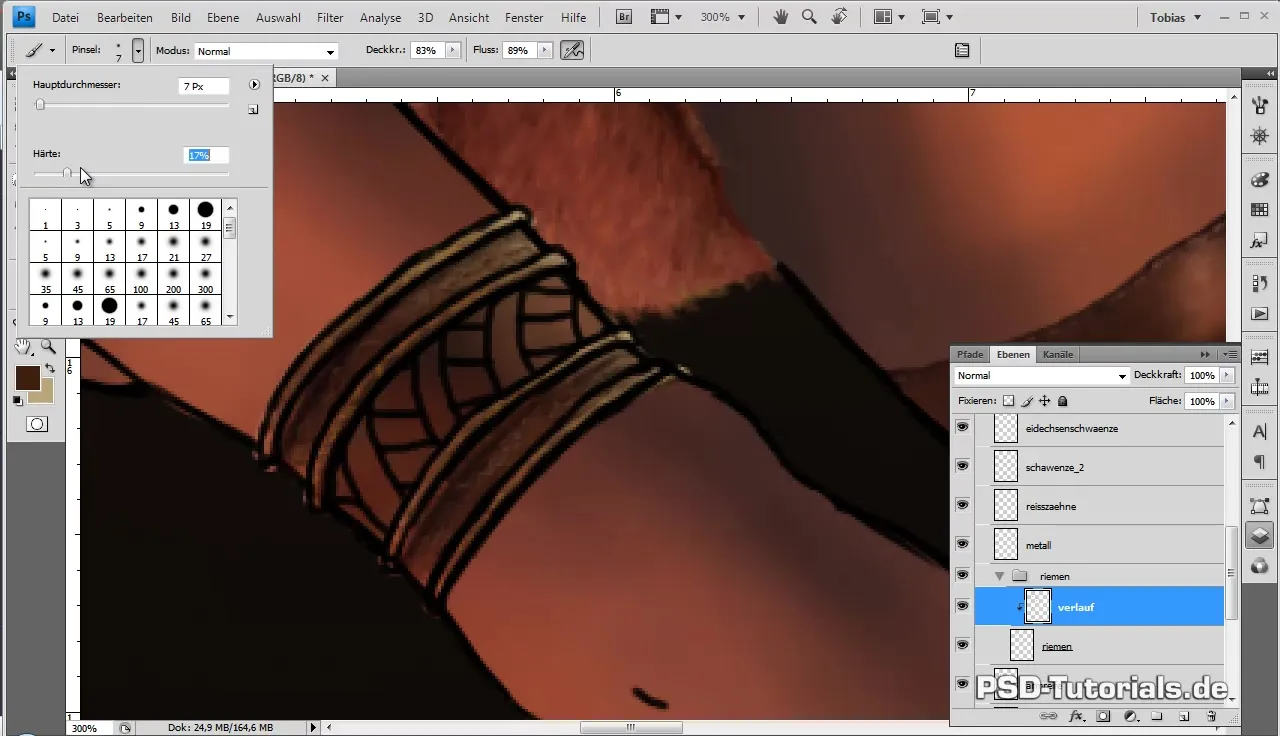Open the Modus blend mode dropdown

tap(265, 51)
